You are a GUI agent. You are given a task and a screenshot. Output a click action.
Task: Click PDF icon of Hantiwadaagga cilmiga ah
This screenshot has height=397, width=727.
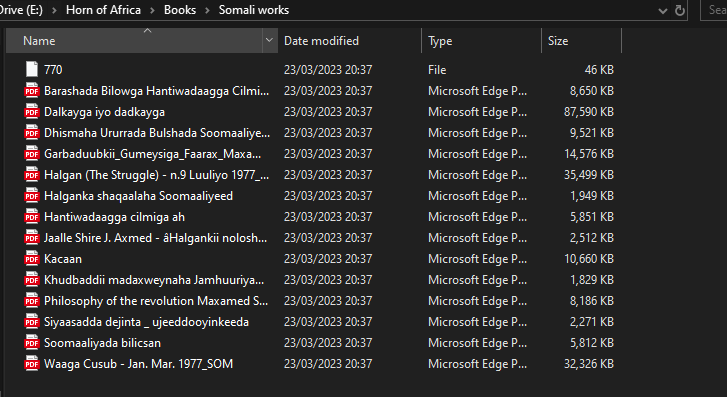point(32,216)
